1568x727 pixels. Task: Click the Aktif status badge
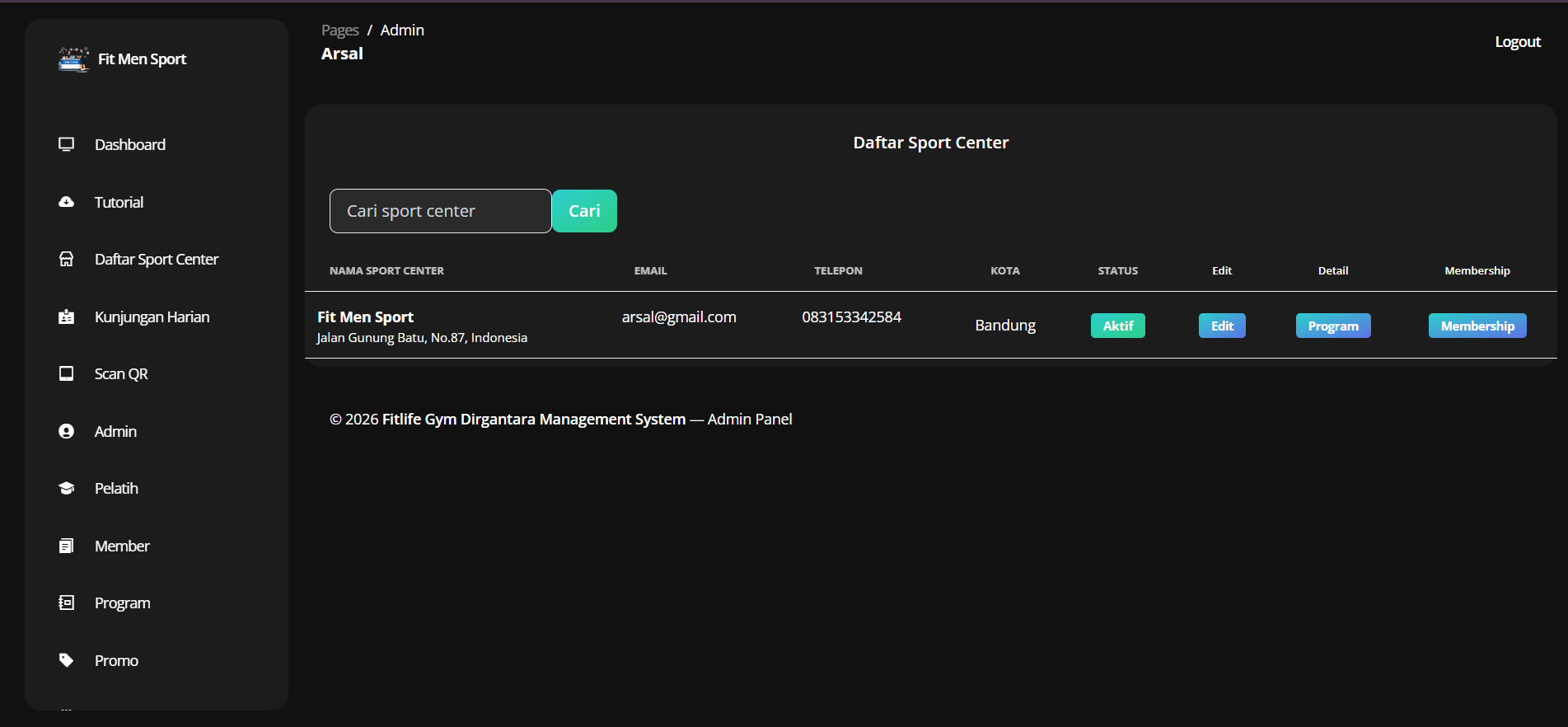coord(1117,326)
